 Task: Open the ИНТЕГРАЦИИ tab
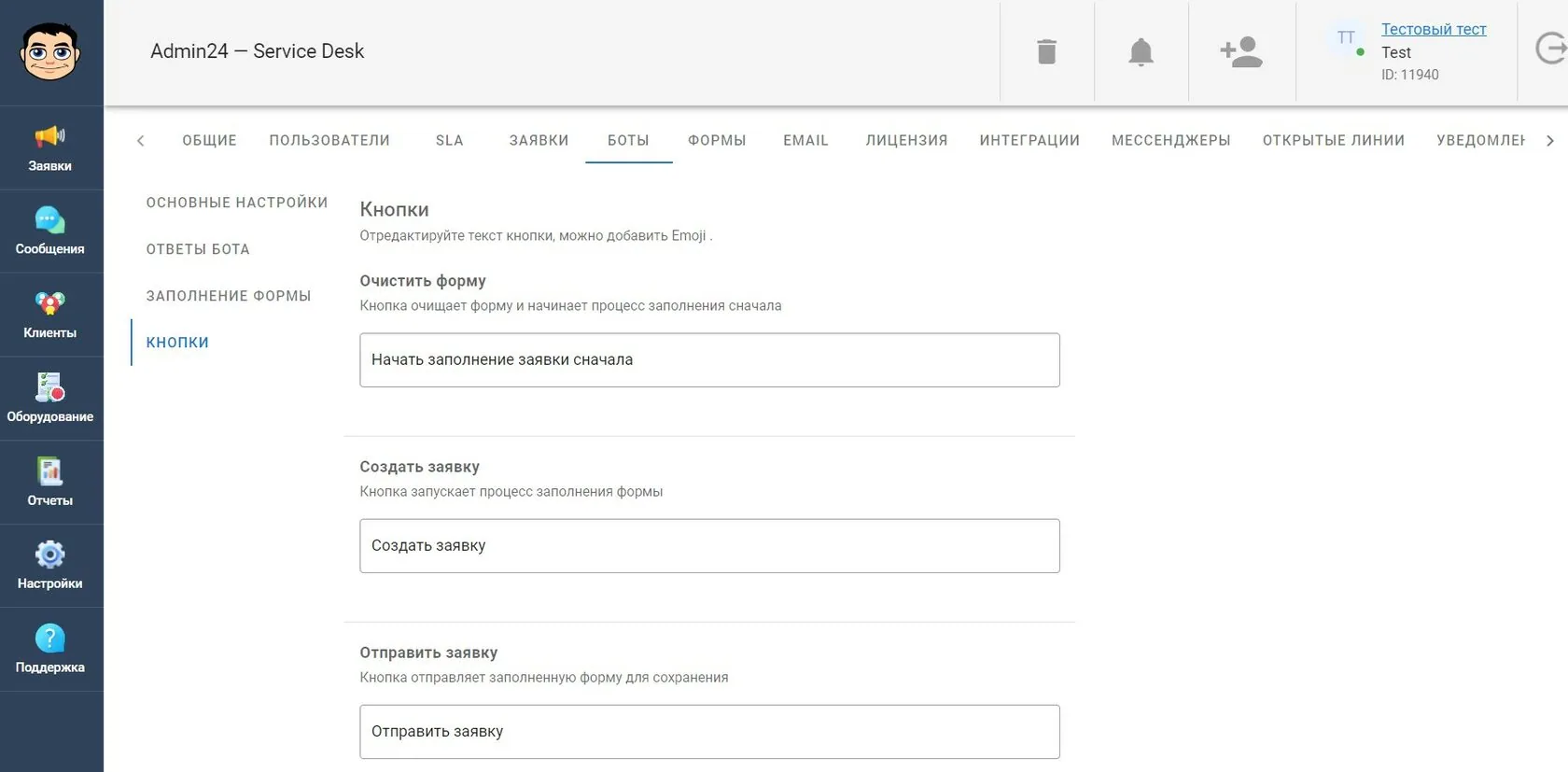click(x=1029, y=140)
